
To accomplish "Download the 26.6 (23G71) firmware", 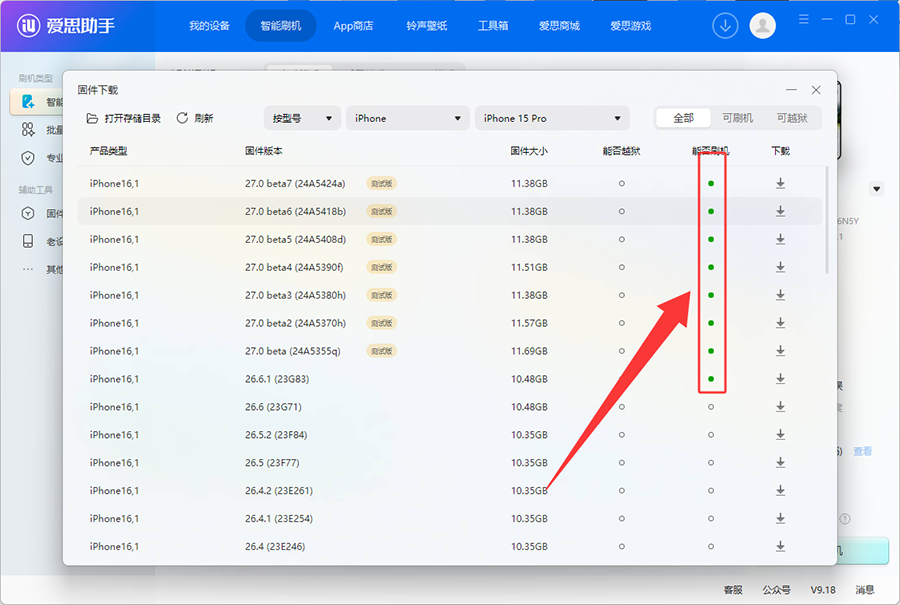I will coord(780,406).
